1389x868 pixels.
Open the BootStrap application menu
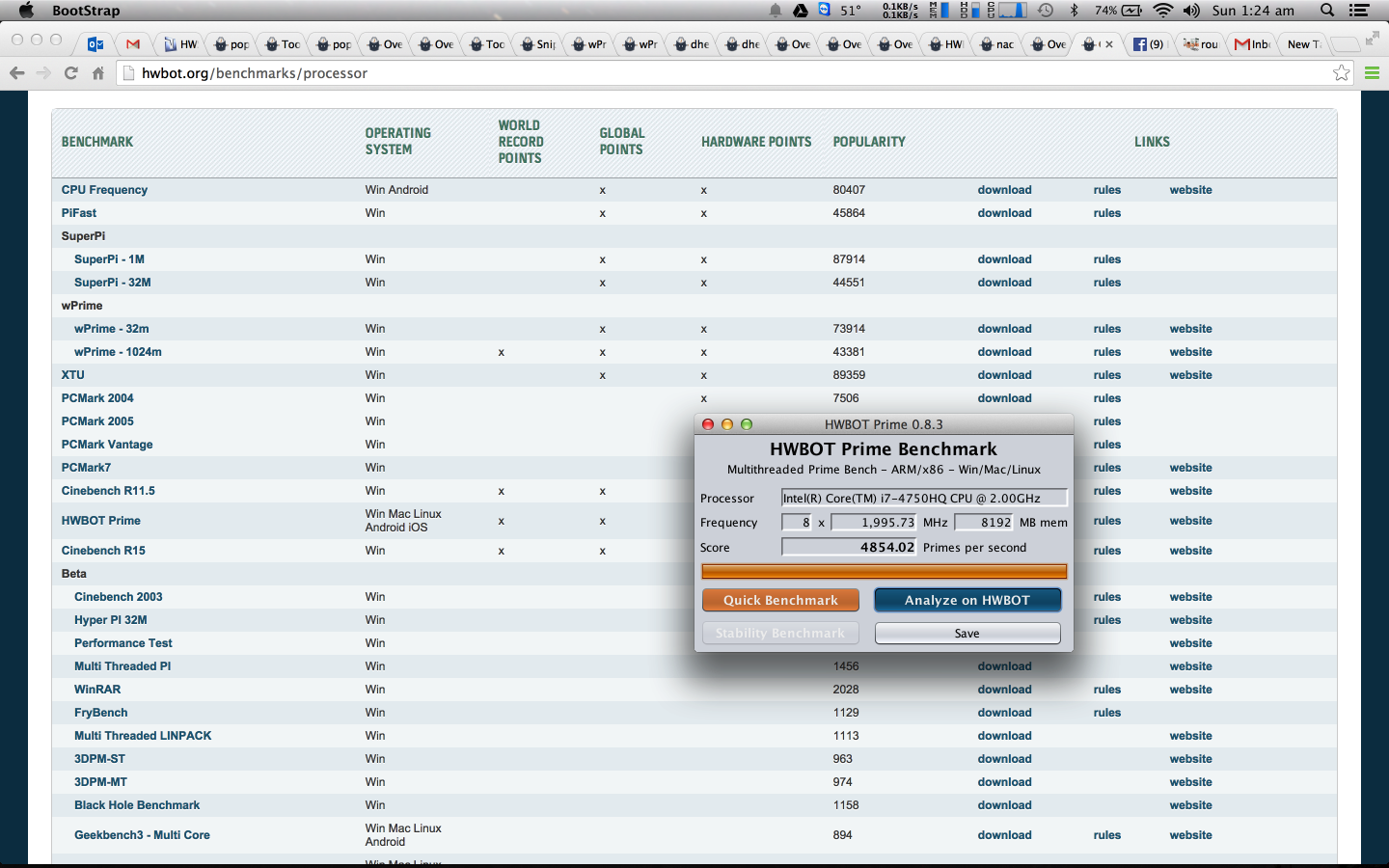pyautogui.click(x=86, y=11)
